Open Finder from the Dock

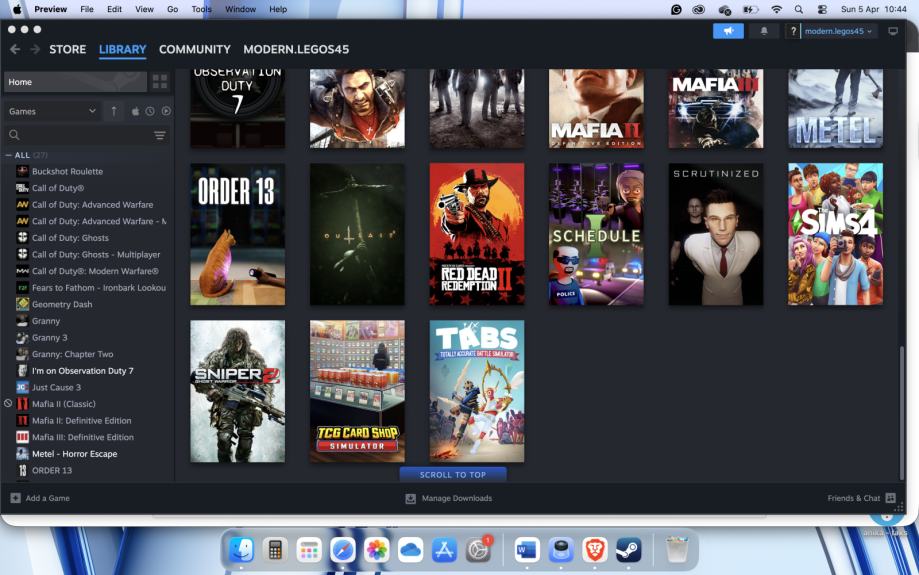pyautogui.click(x=241, y=550)
